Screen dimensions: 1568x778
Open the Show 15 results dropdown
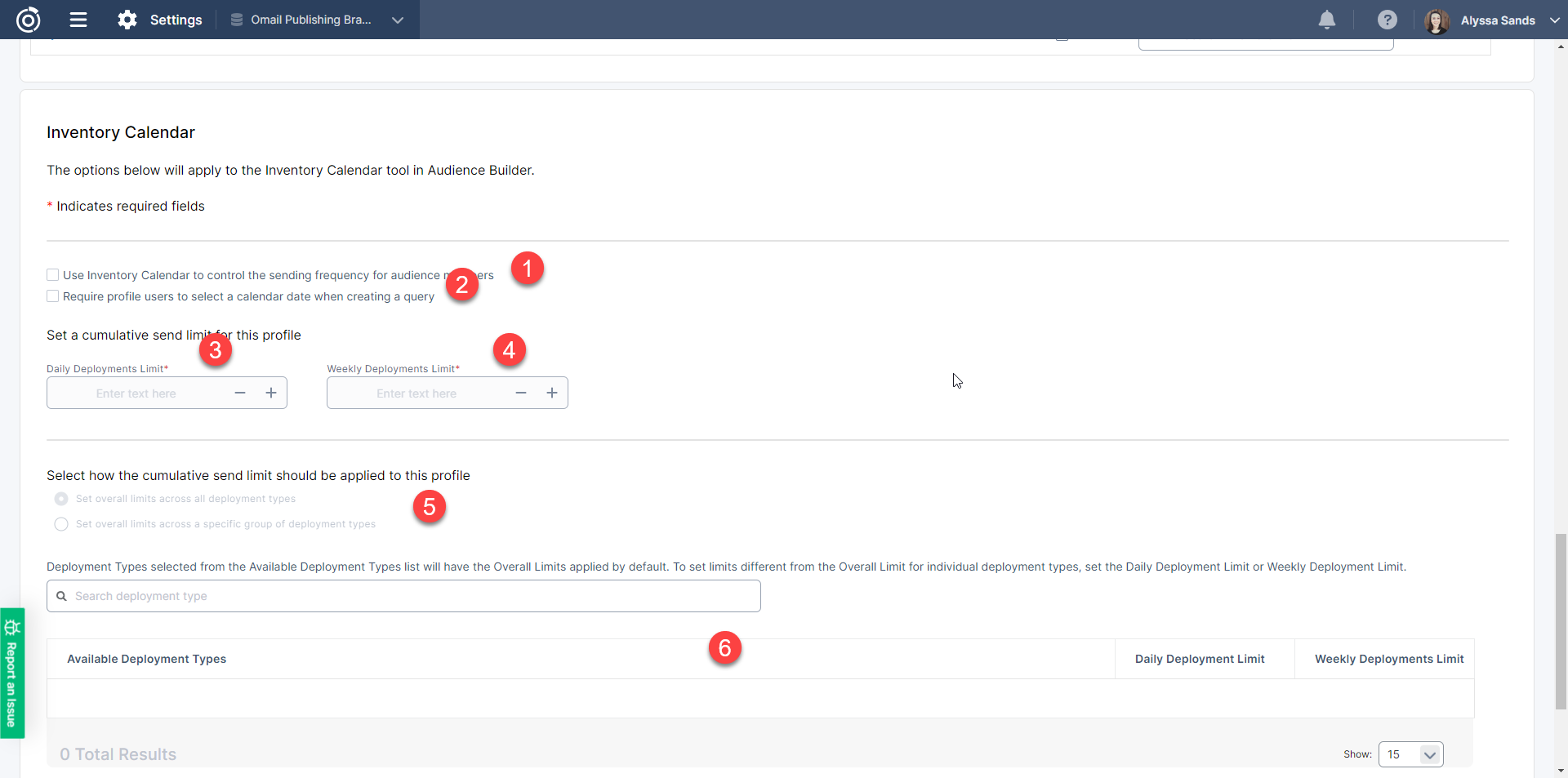tap(1410, 754)
